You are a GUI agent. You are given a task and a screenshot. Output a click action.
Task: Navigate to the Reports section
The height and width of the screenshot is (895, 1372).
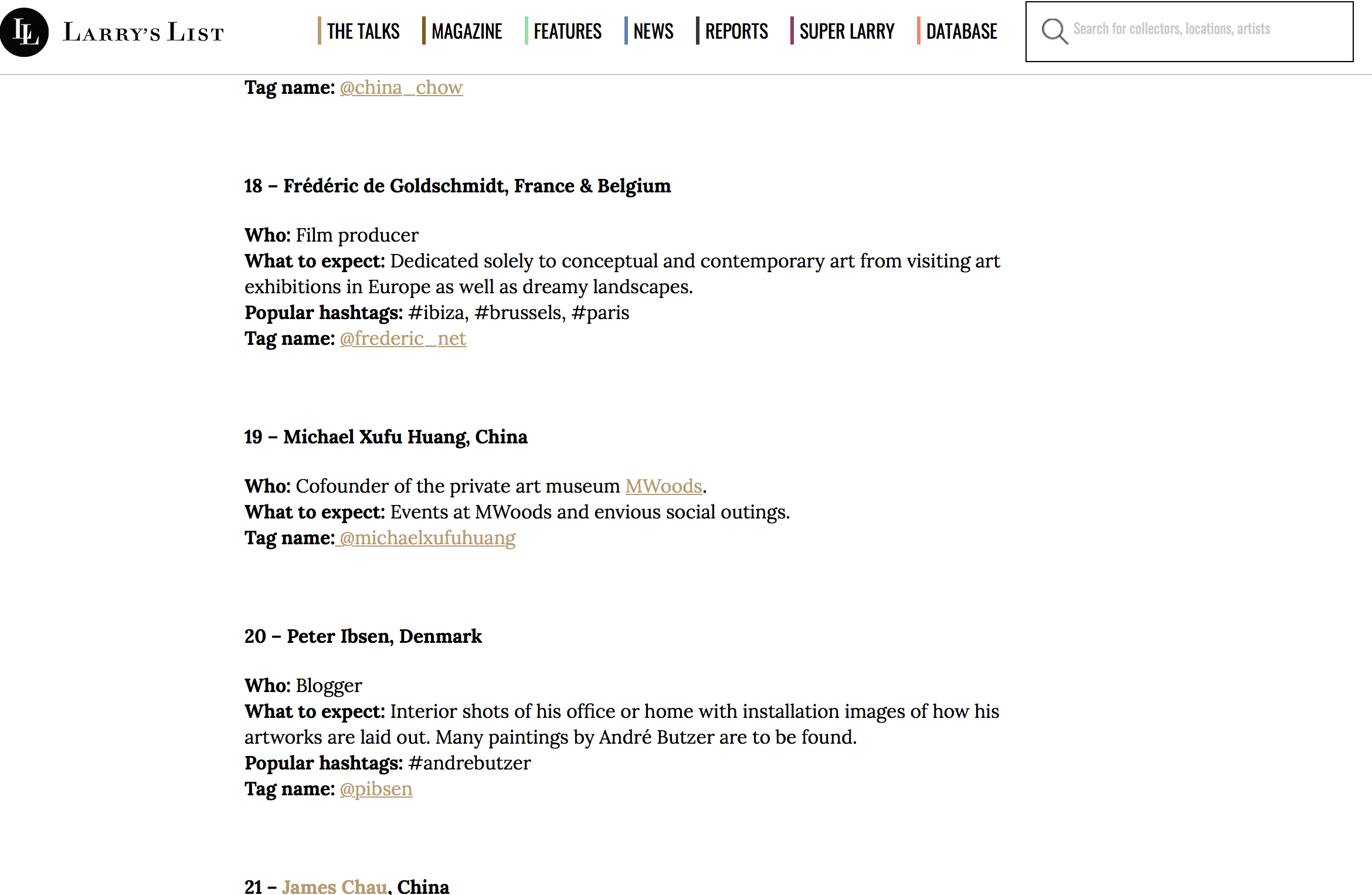point(736,31)
